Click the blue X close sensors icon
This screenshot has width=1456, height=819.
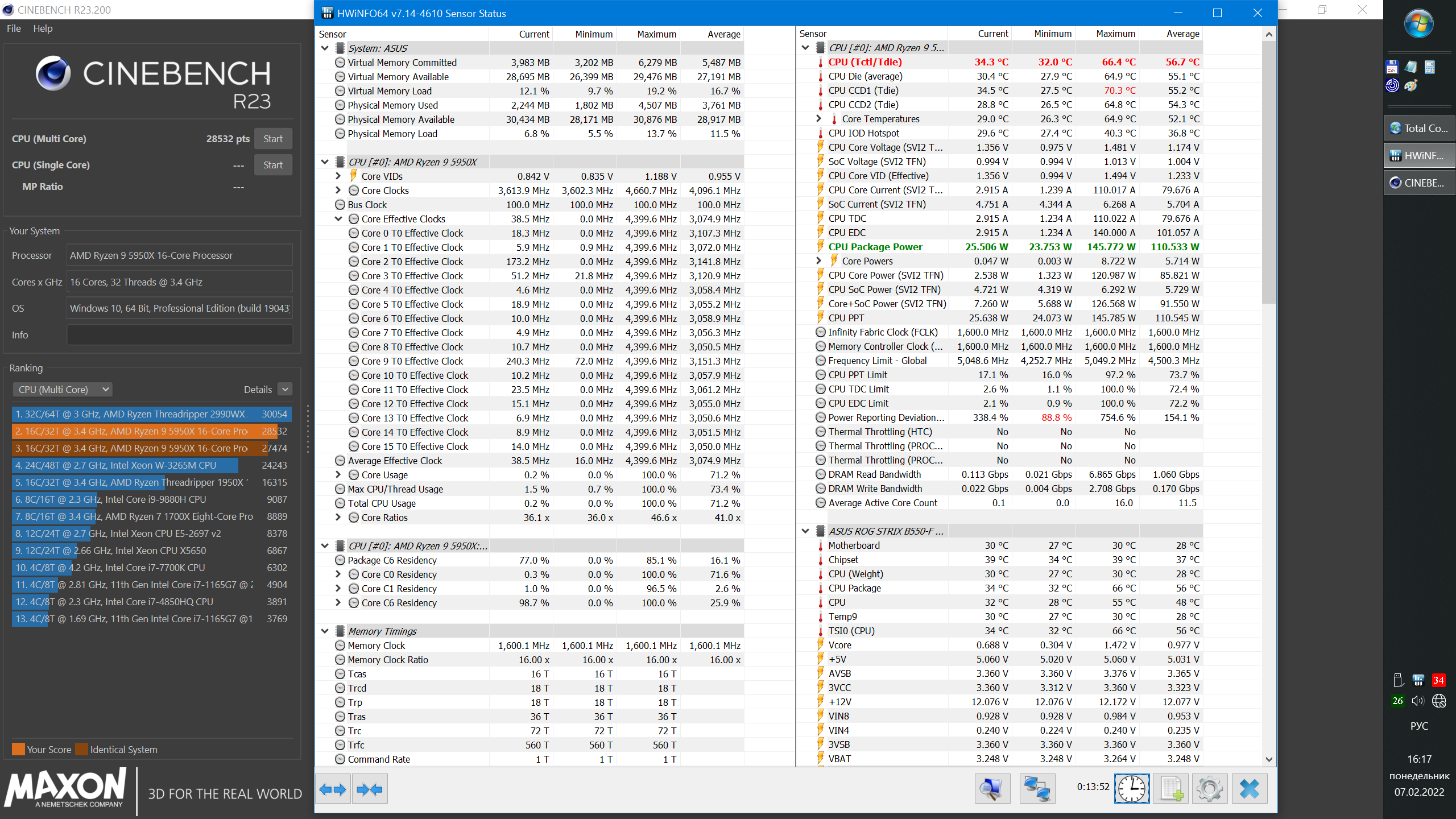tap(1249, 789)
